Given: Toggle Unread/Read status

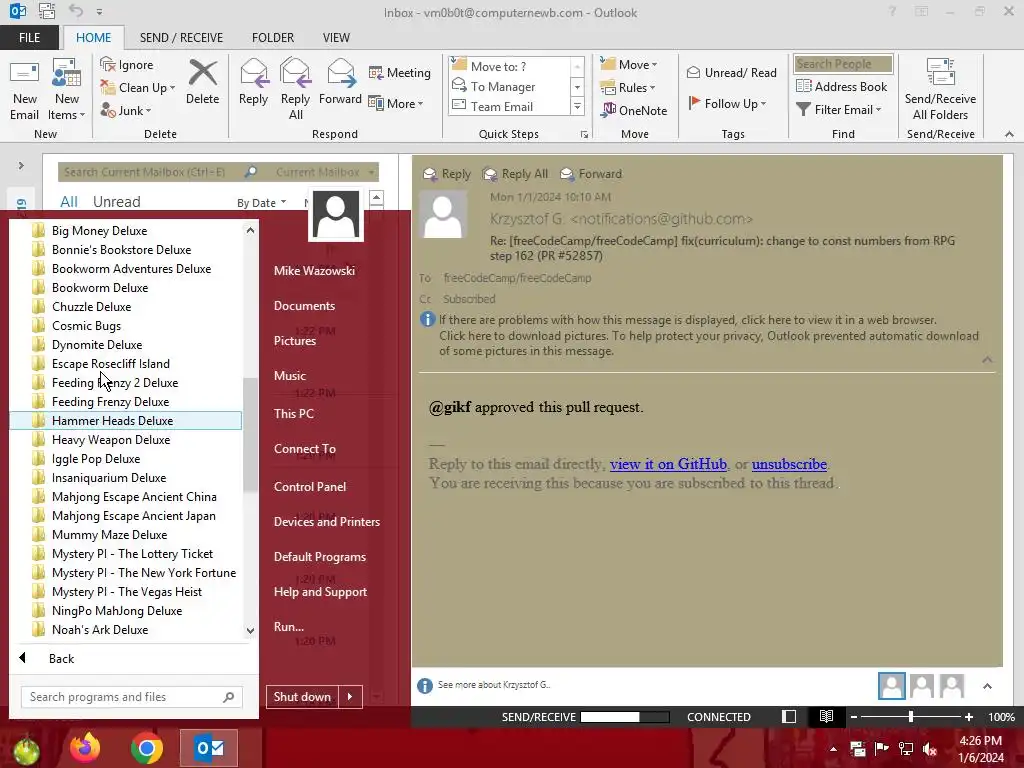Looking at the screenshot, I should click(732, 72).
